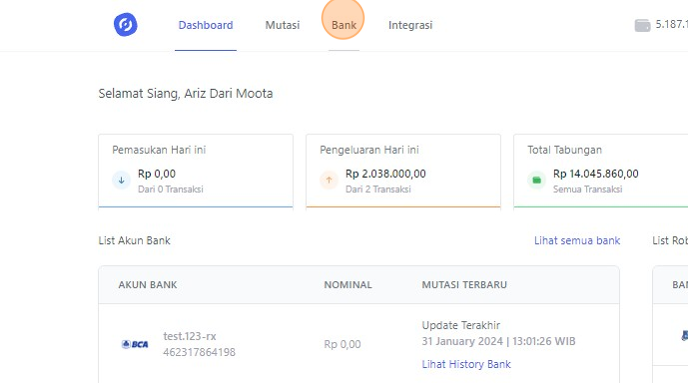Click the Pemasukan down-arrow icon
The width and height of the screenshot is (688, 383).
click(x=121, y=180)
